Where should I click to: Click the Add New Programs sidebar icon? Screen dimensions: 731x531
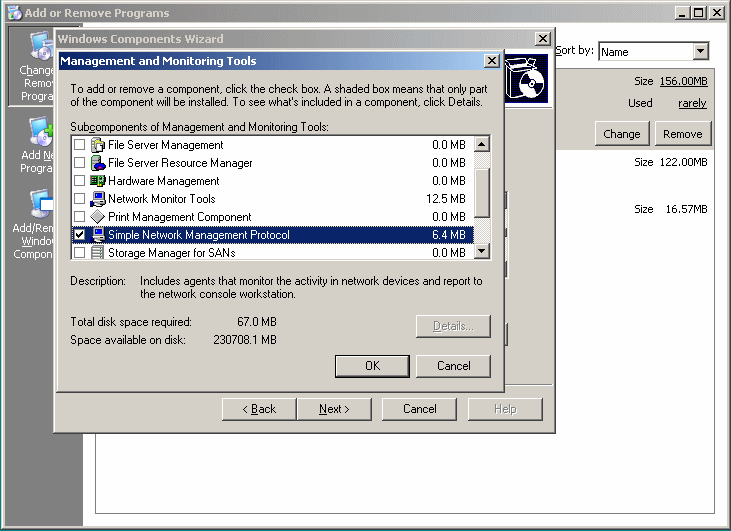tap(39, 135)
